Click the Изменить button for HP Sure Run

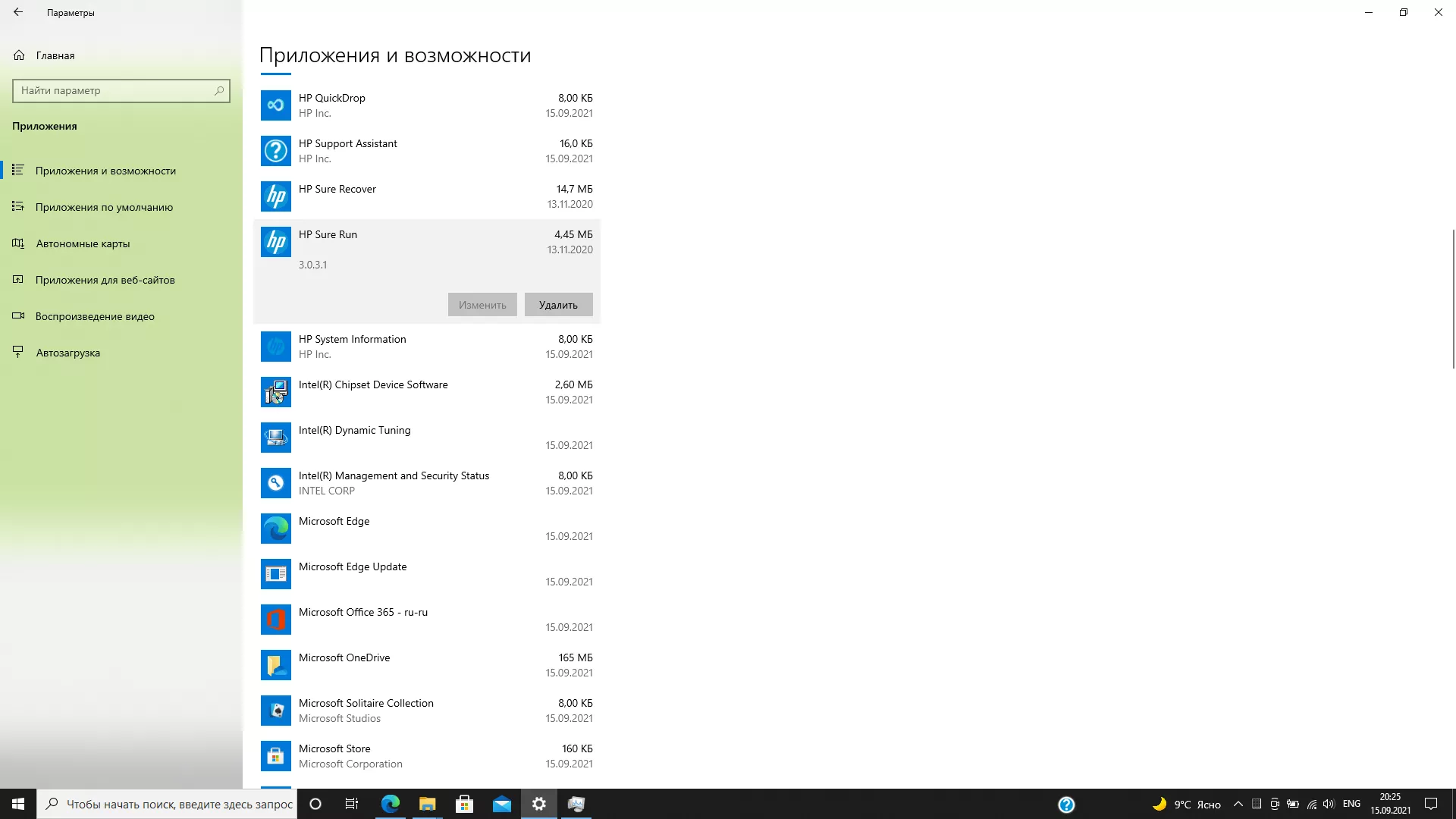pyautogui.click(x=482, y=305)
